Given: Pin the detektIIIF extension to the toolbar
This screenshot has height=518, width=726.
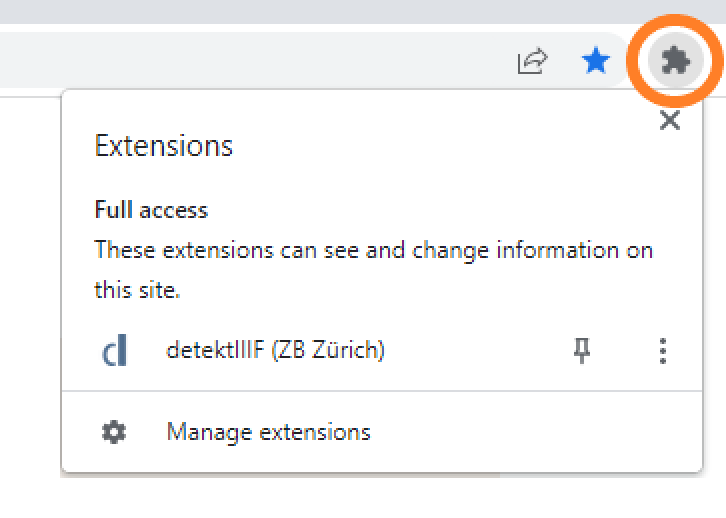Looking at the screenshot, I should pyautogui.click(x=582, y=350).
